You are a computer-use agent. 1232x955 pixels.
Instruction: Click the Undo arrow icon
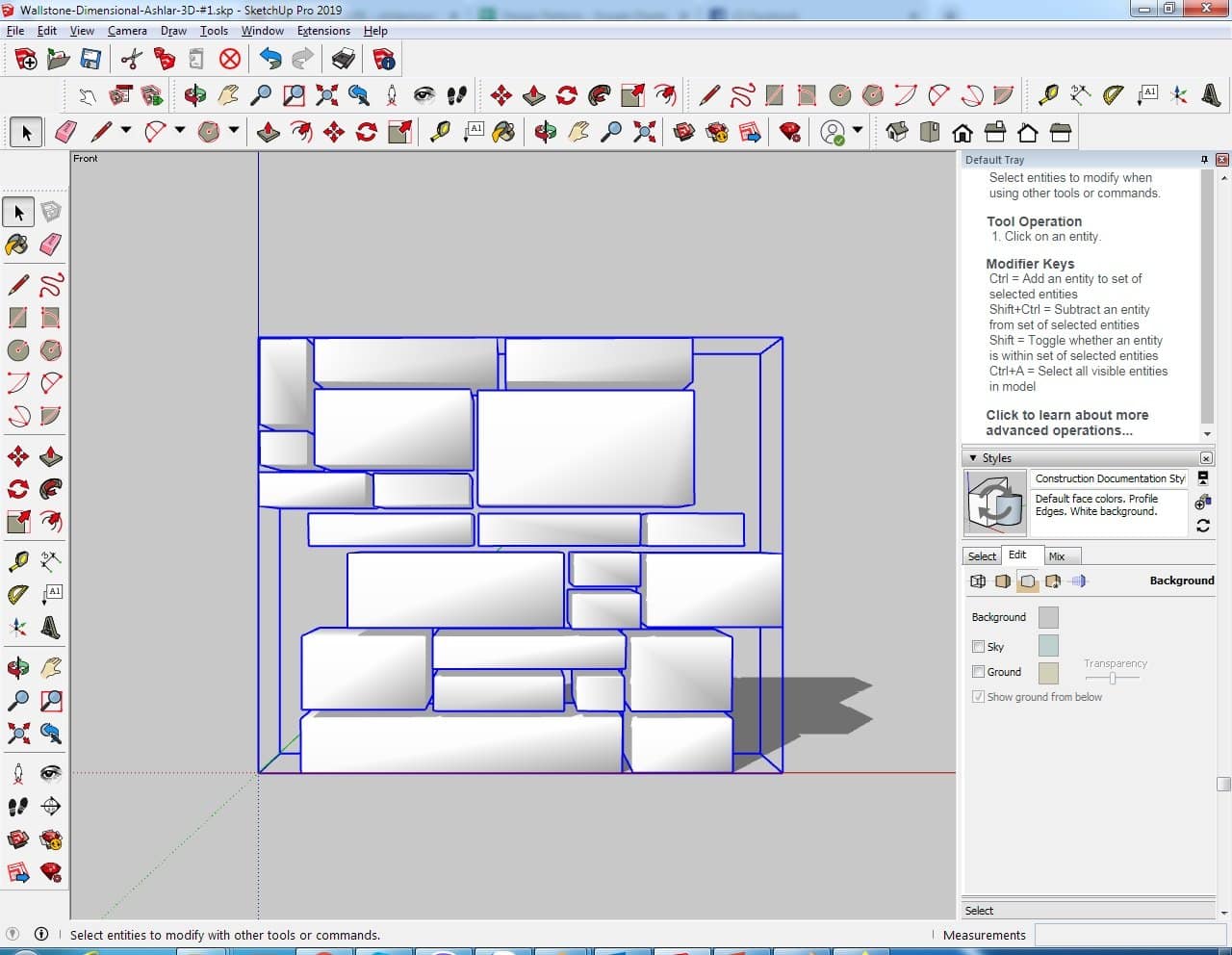coord(269,60)
